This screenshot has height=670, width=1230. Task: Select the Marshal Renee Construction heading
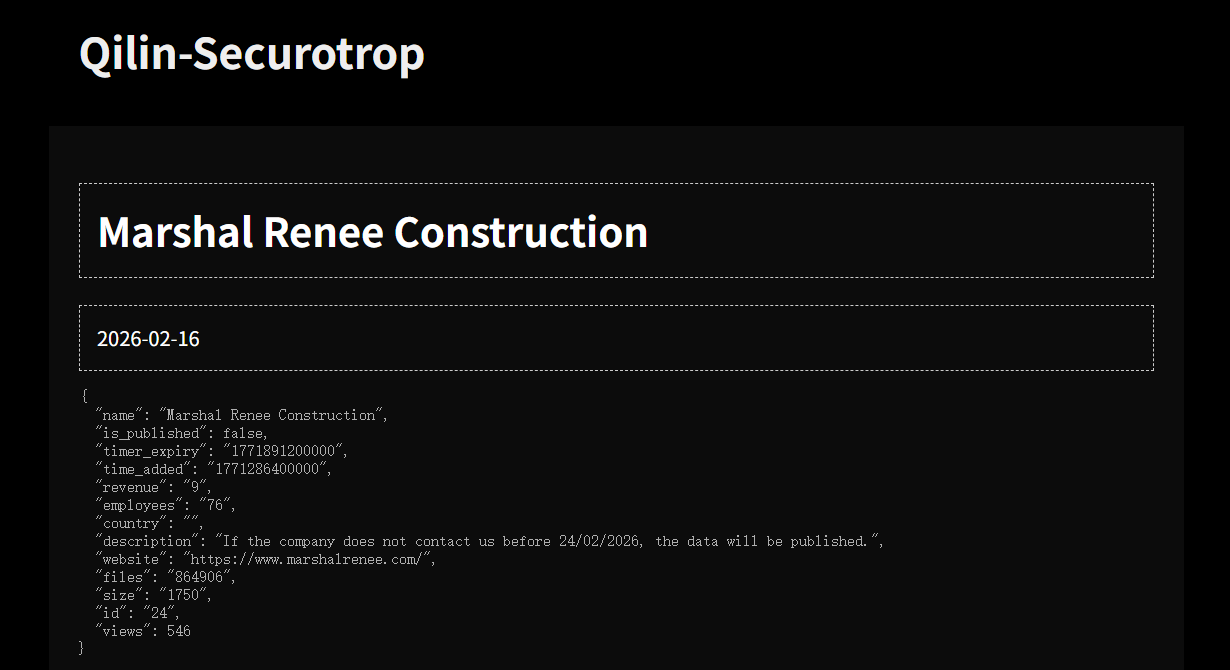click(373, 232)
